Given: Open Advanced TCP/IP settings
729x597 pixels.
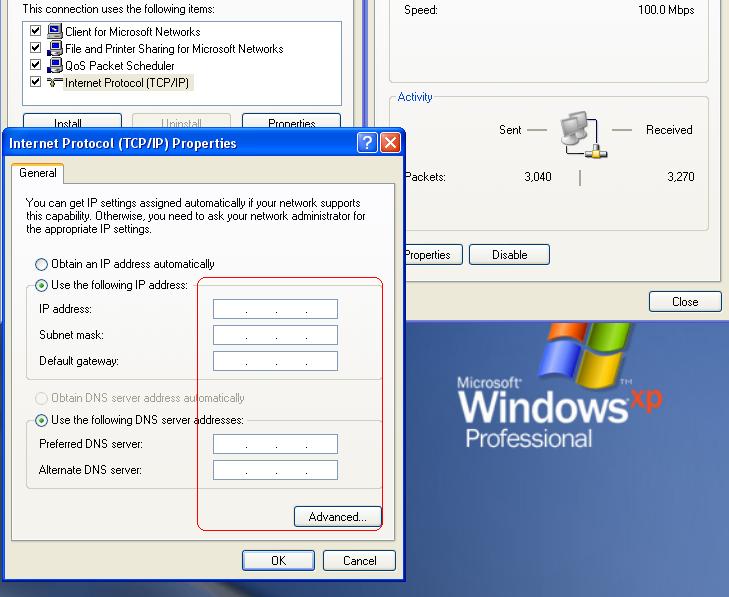Looking at the screenshot, I should pyautogui.click(x=338, y=517).
